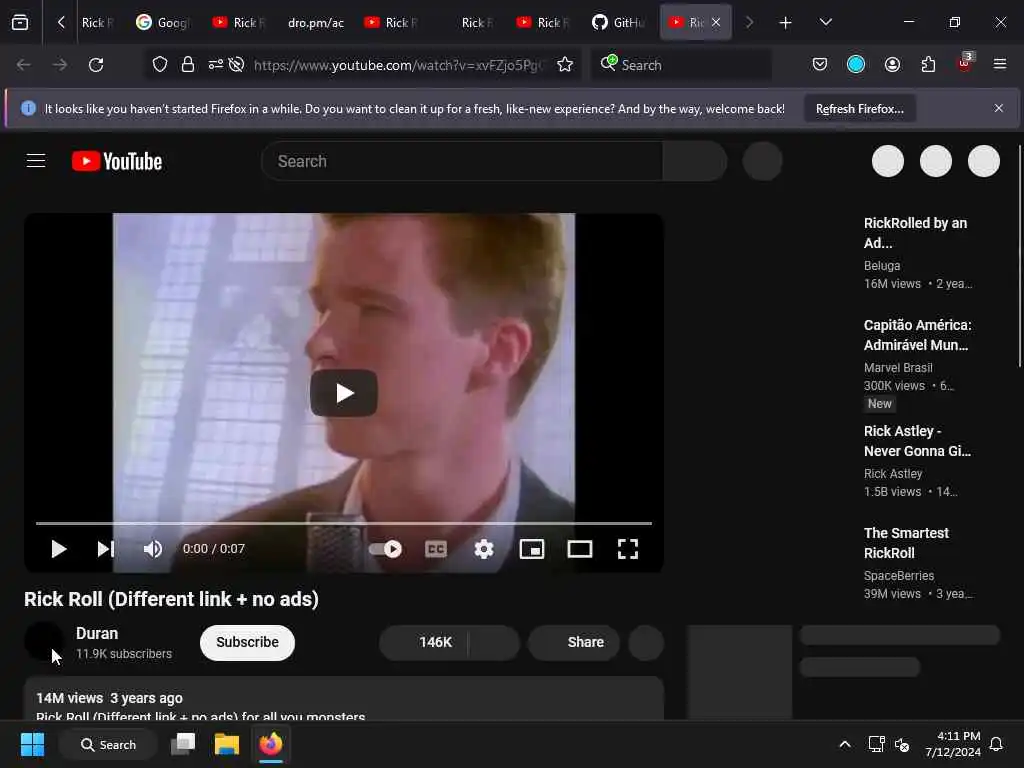Screen dimensions: 1024x768
Task: Close the current YouTube tab
Action: tap(716, 23)
